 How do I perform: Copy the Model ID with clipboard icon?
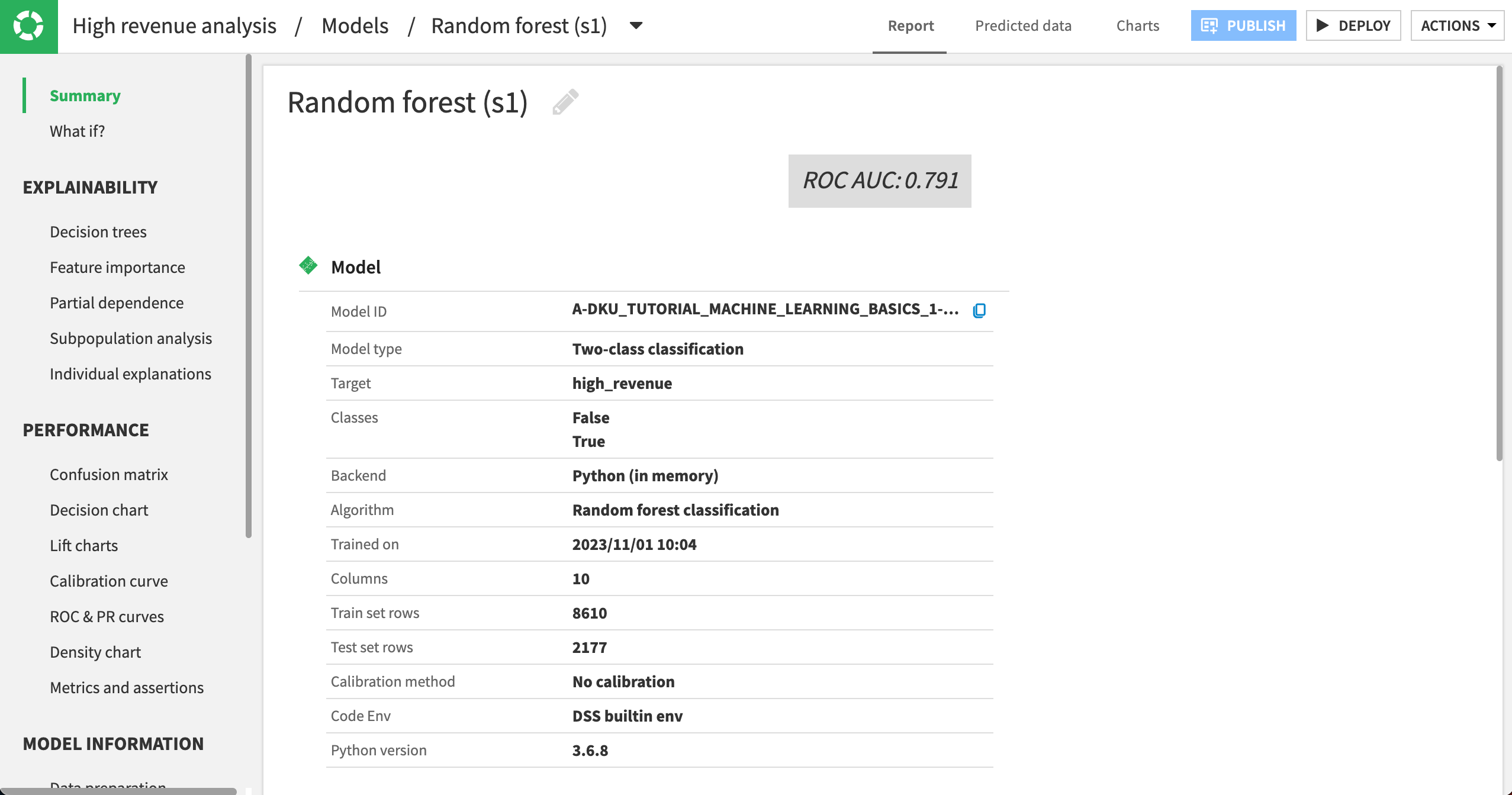click(979, 310)
